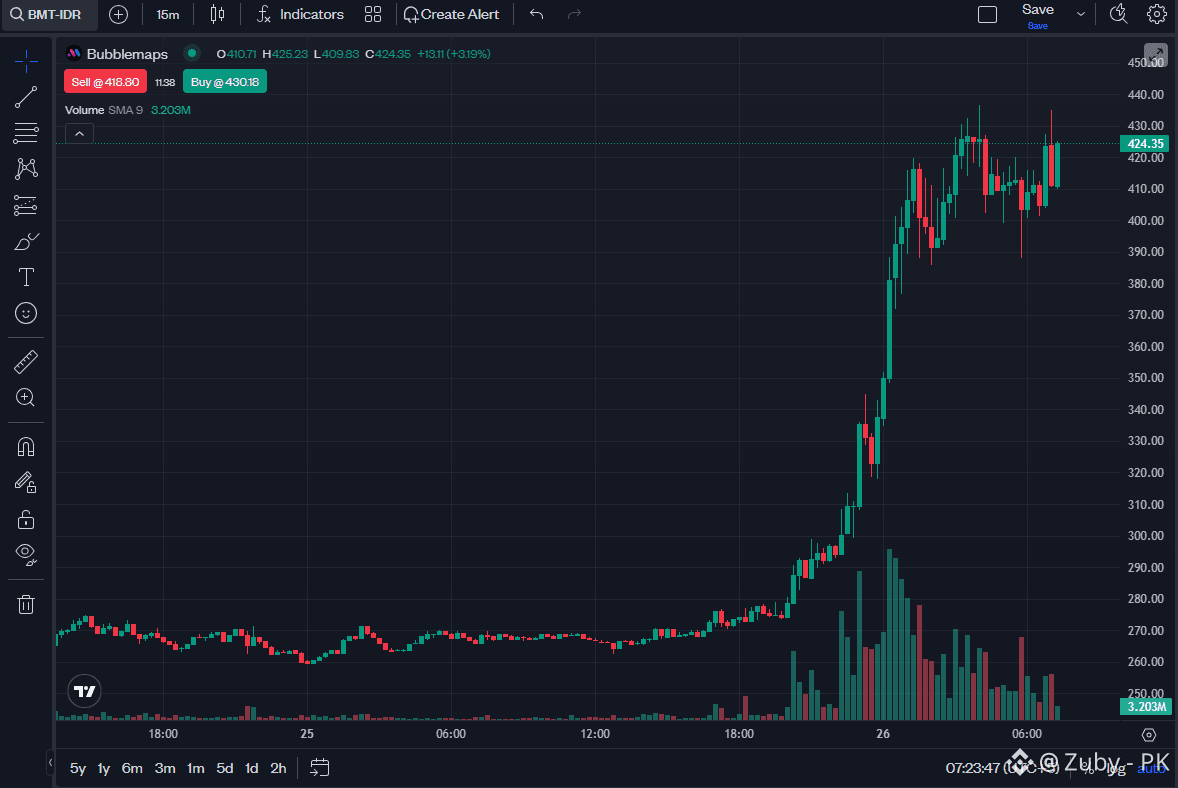Open chart settings gear in toolbar

tap(1157, 14)
